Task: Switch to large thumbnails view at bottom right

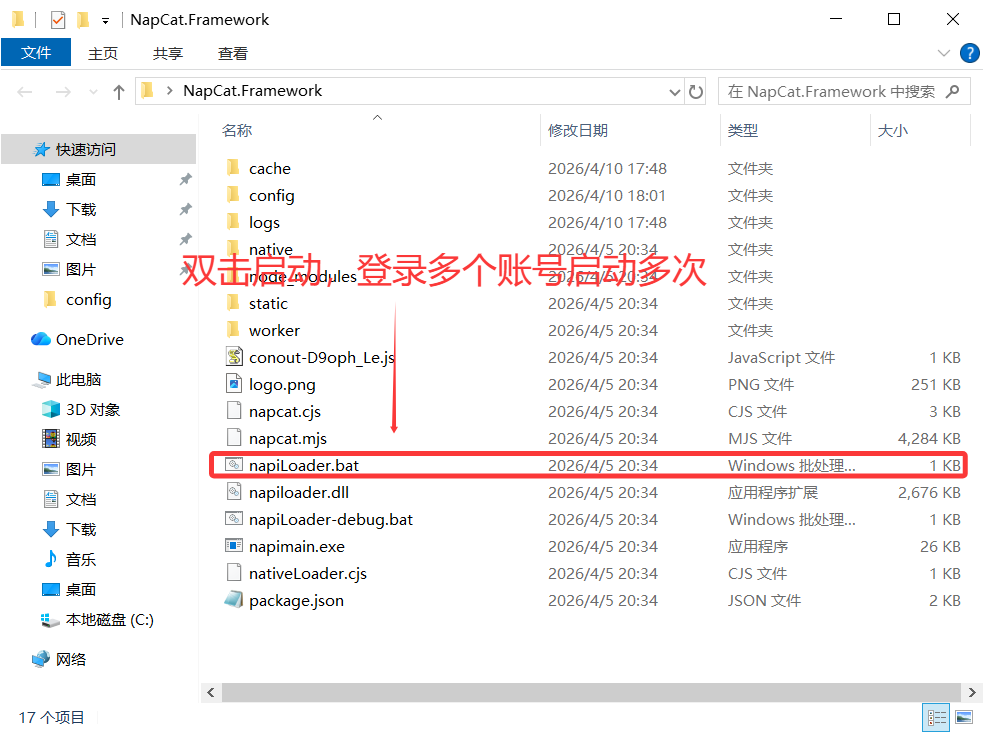Action: [963, 717]
